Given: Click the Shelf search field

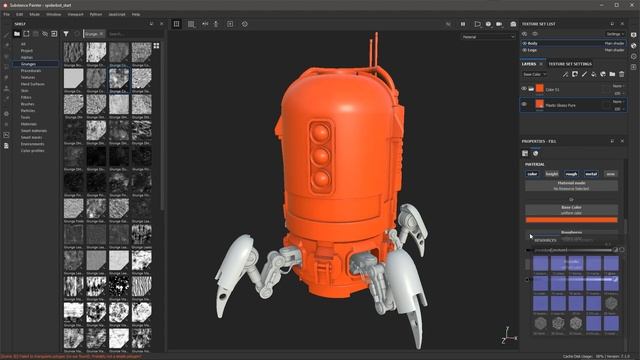Looking at the screenshot, I should point(135,34).
